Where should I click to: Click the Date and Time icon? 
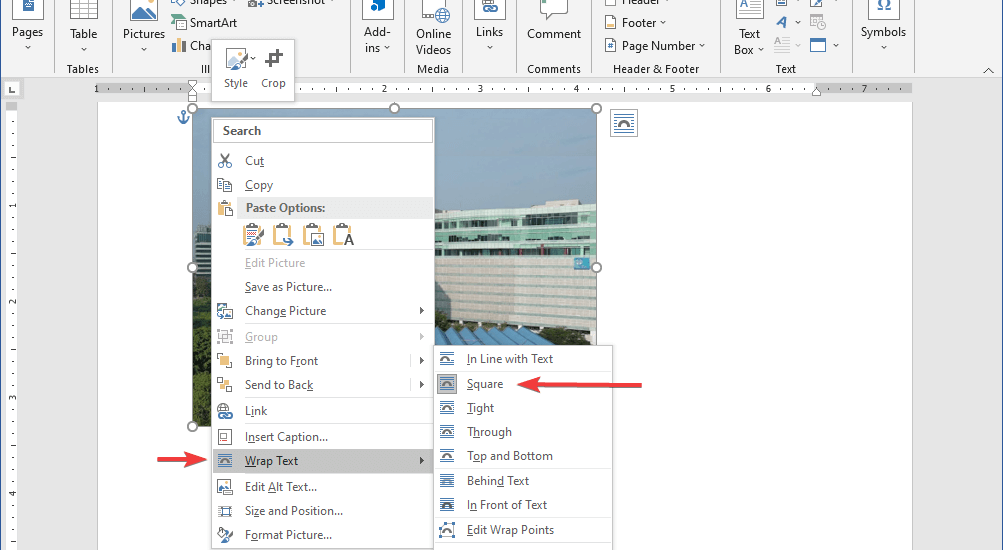click(x=817, y=22)
